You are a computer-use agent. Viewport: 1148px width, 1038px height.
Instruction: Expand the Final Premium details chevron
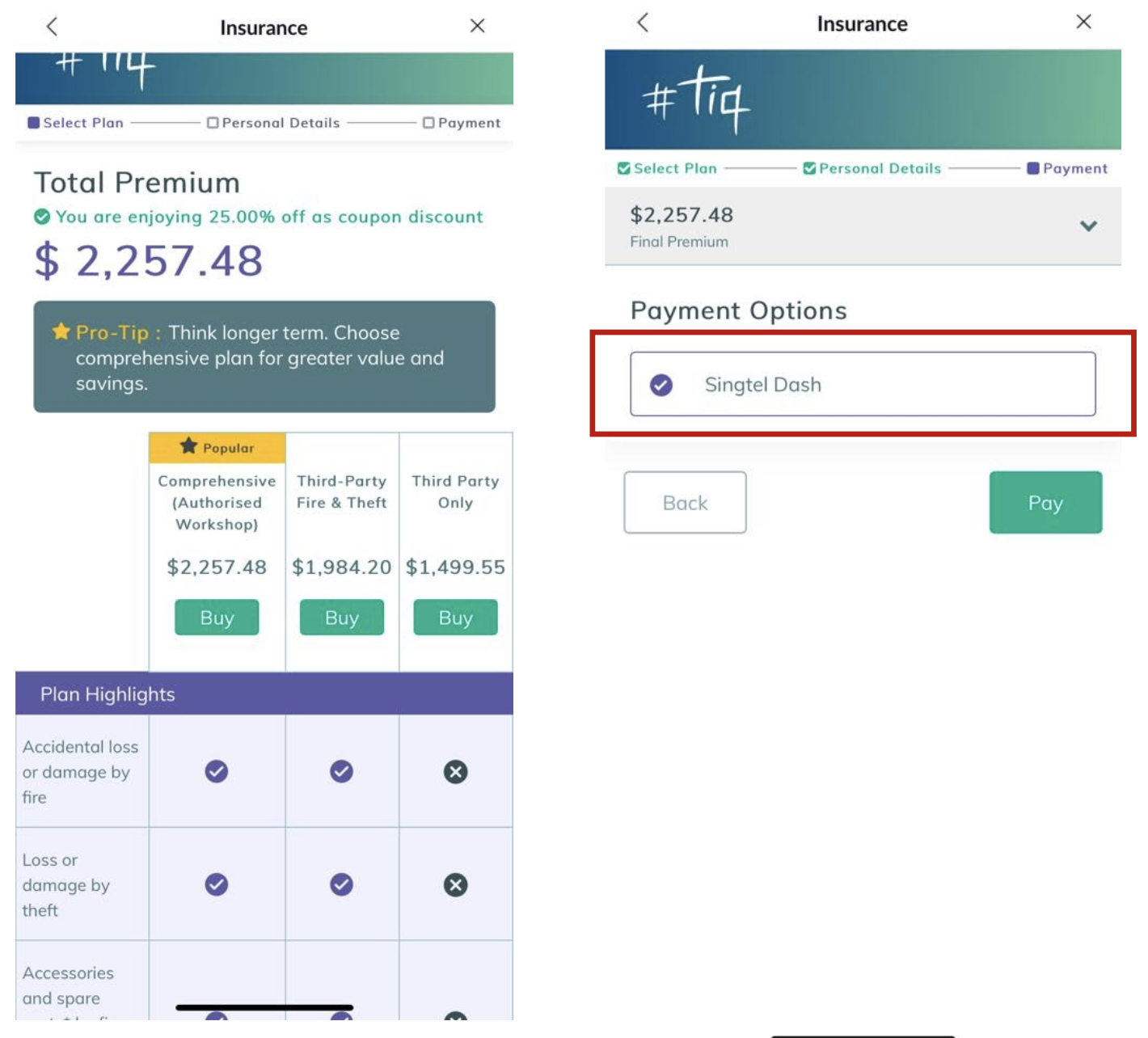click(x=1088, y=226)
